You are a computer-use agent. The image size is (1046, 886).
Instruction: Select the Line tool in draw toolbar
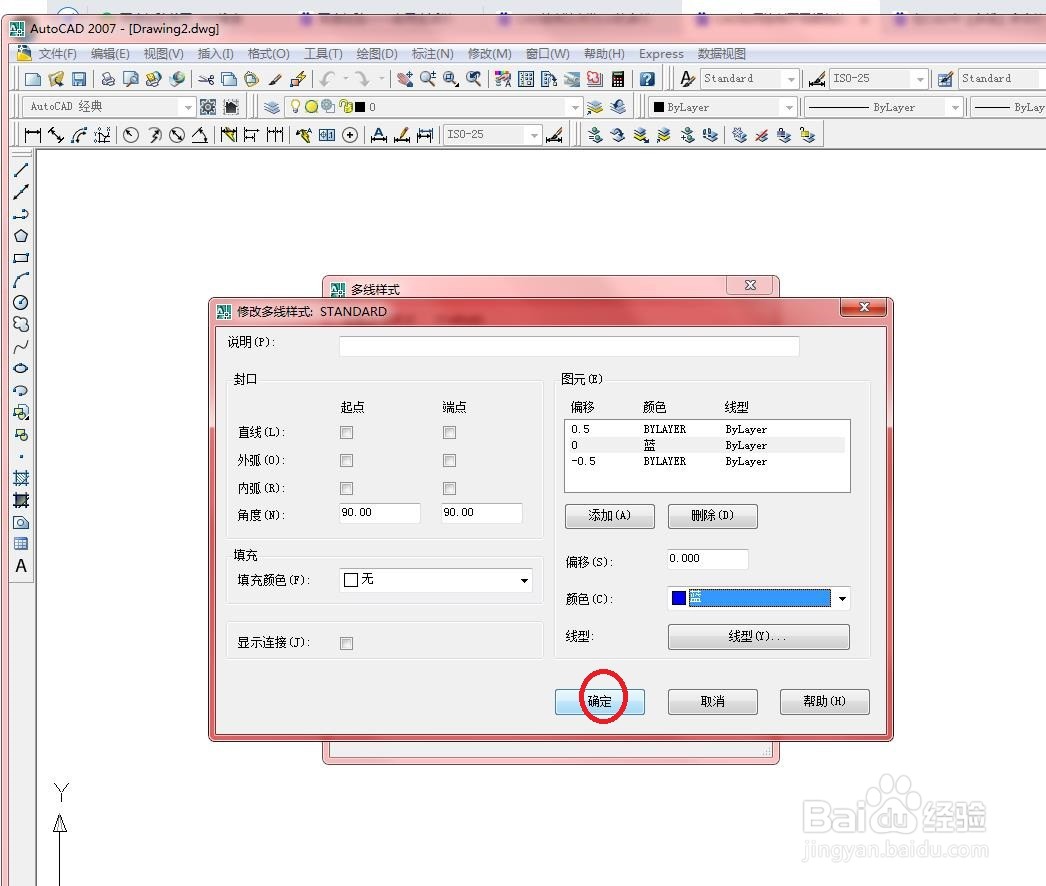pos(21,169)
